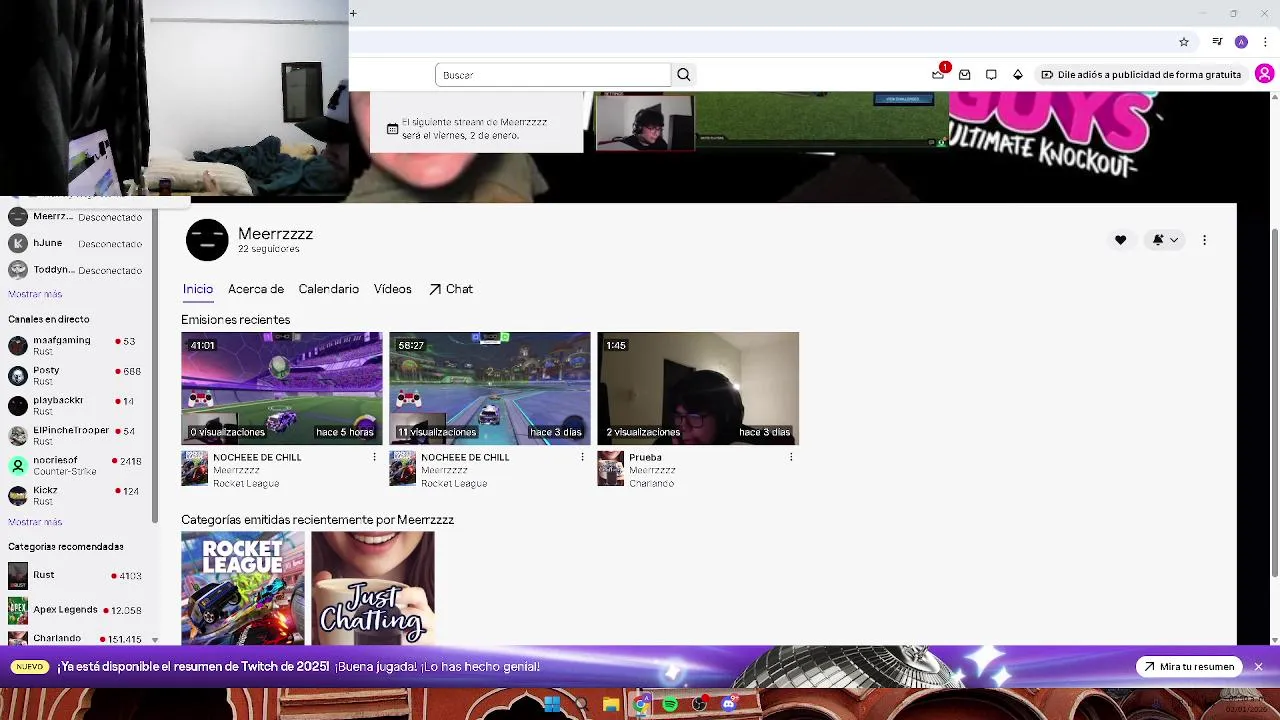
Task: Open the Bits diamond icon
Action: pyautogui.click(x=1018, y=75)
